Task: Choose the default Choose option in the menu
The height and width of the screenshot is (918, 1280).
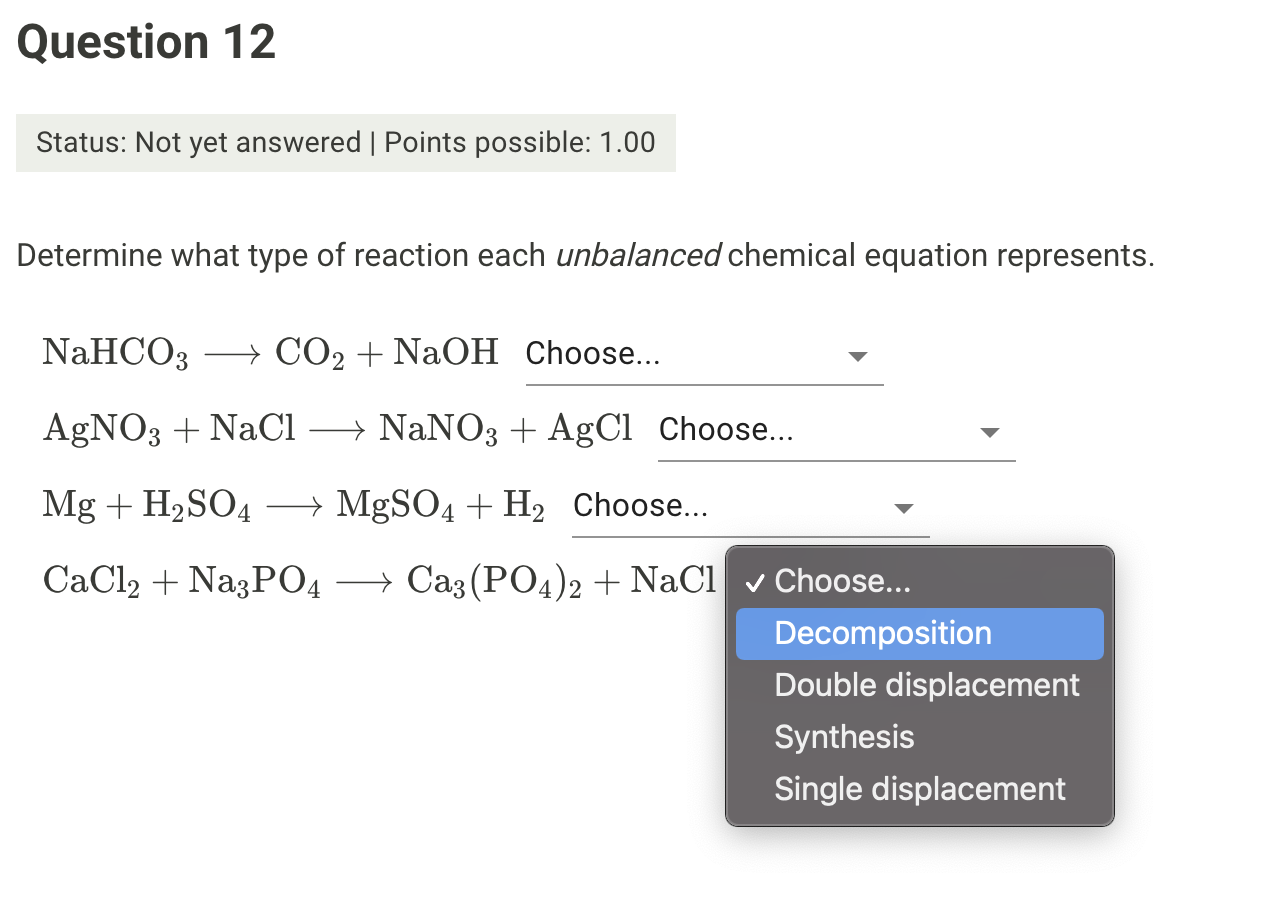Action: pyautogui.click(x=843, y=581)
